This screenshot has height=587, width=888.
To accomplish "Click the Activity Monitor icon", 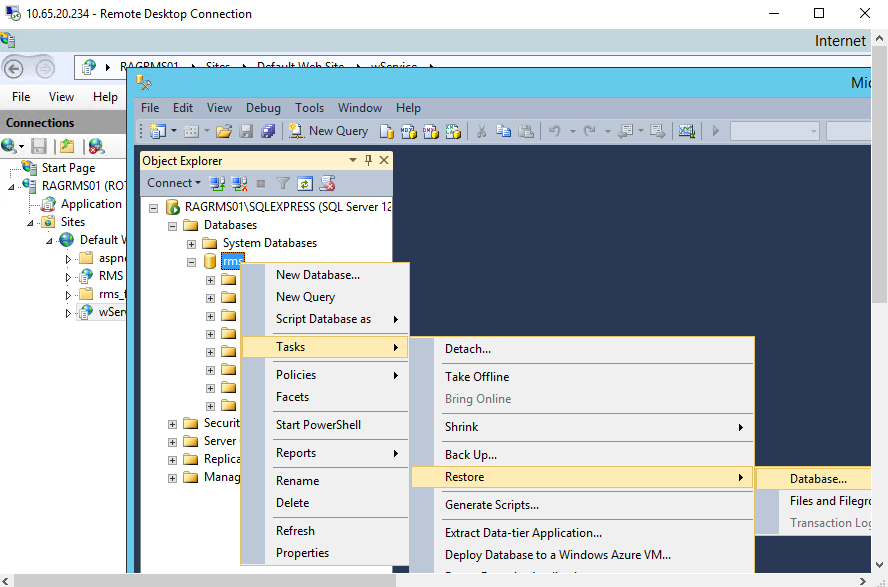I will (x=687, y=131).
